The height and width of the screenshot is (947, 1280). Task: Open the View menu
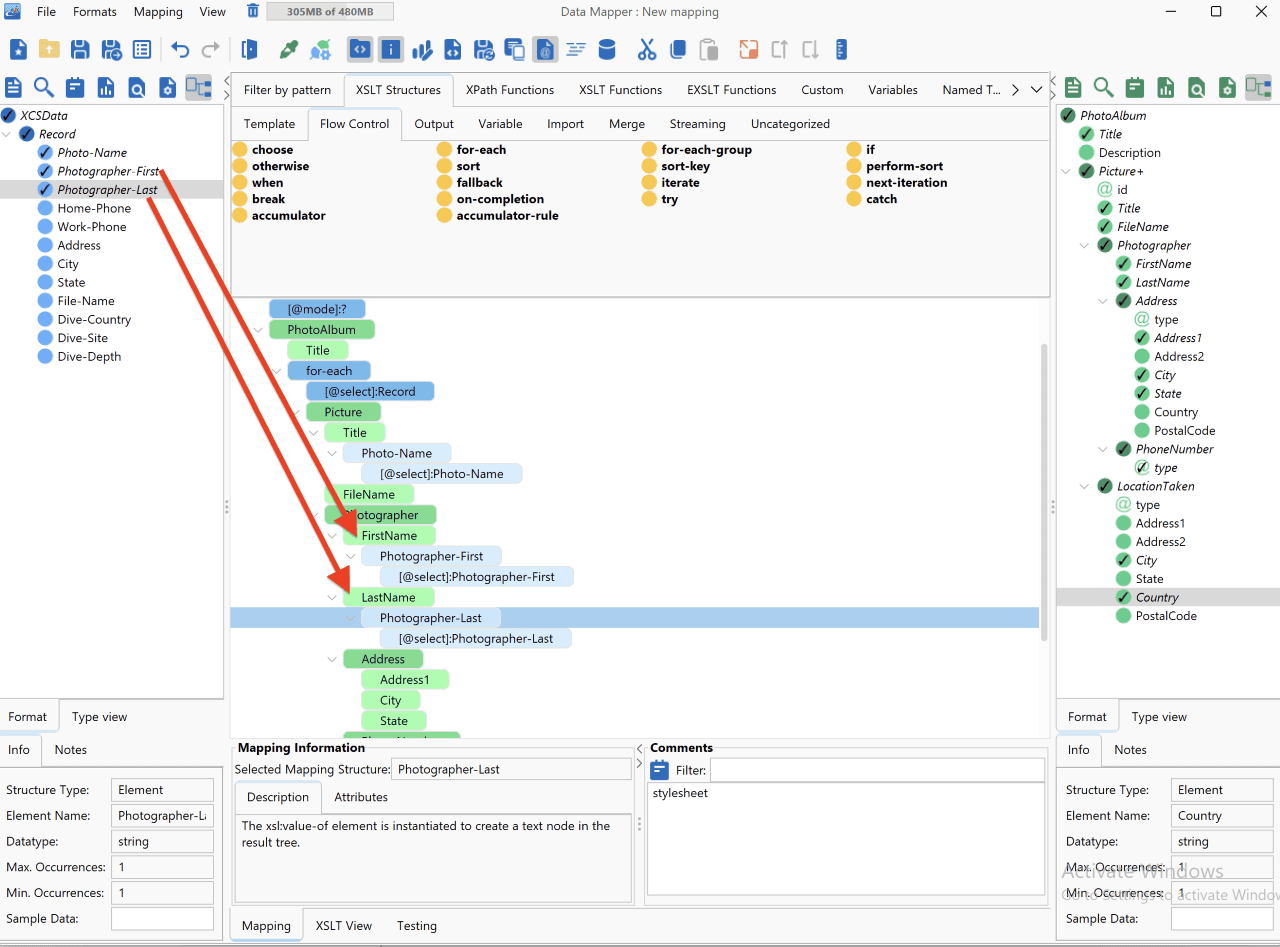tap(213, 12)
